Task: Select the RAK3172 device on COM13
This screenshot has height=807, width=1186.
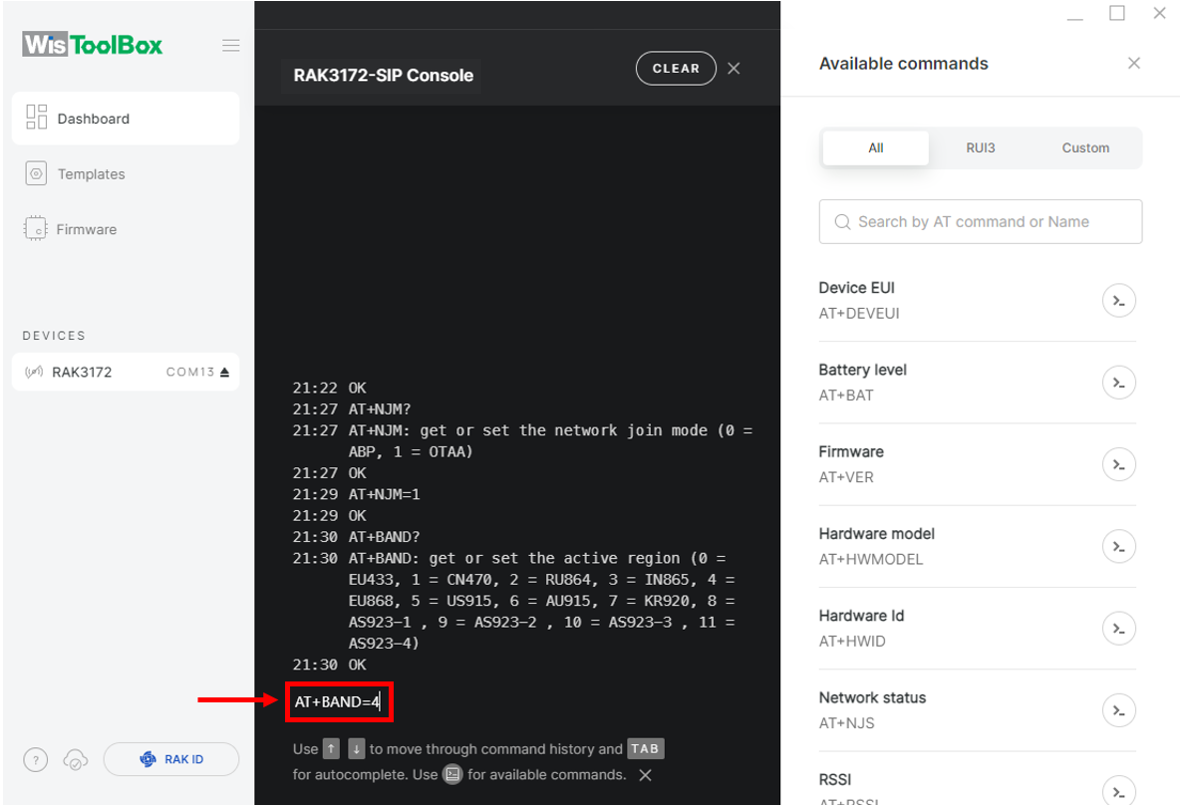Action: (126, 372)
